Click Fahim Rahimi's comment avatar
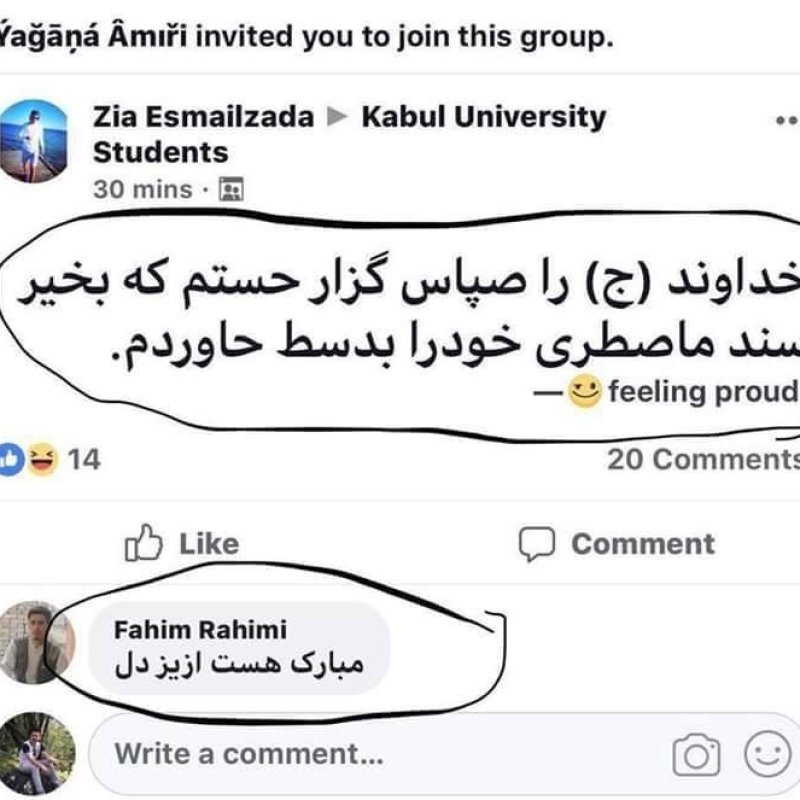Screen dimensions: 800x800 [x=36, y=643]
